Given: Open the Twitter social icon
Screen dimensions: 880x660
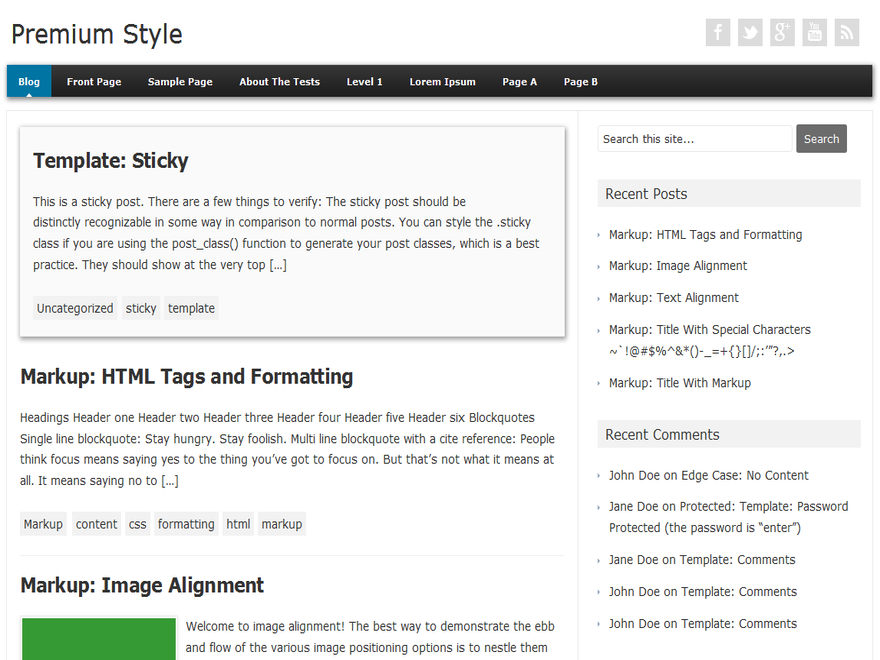Looking at the screenshot, I should [749, 32].
